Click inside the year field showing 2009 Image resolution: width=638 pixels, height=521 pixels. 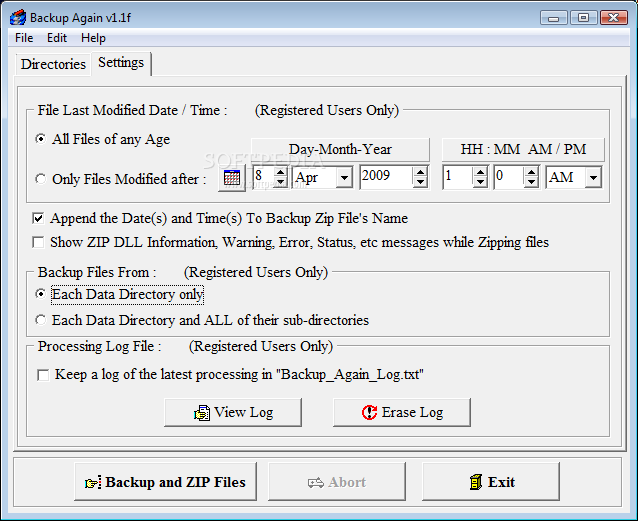[387, 177]
